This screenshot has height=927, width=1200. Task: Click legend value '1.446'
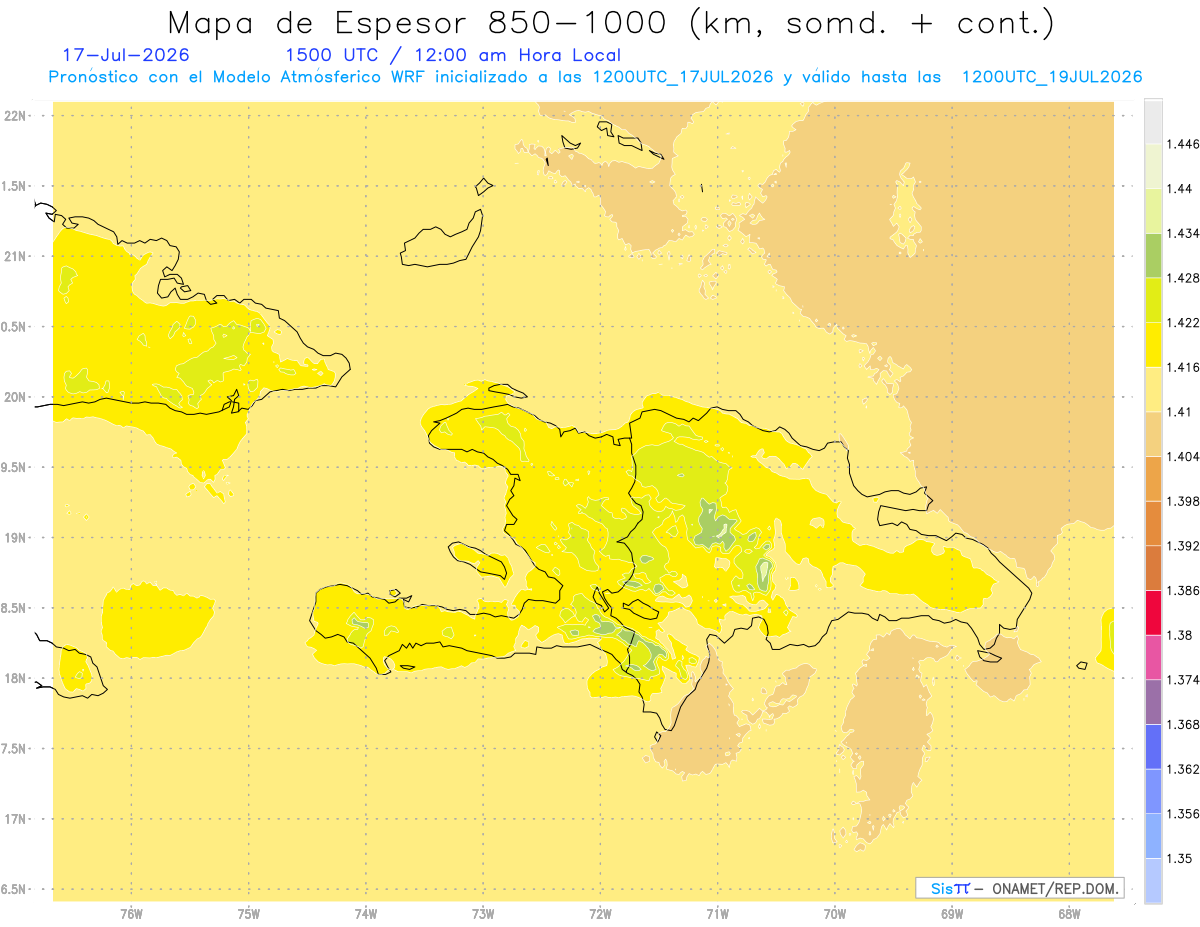click(x=1183, y=144)
